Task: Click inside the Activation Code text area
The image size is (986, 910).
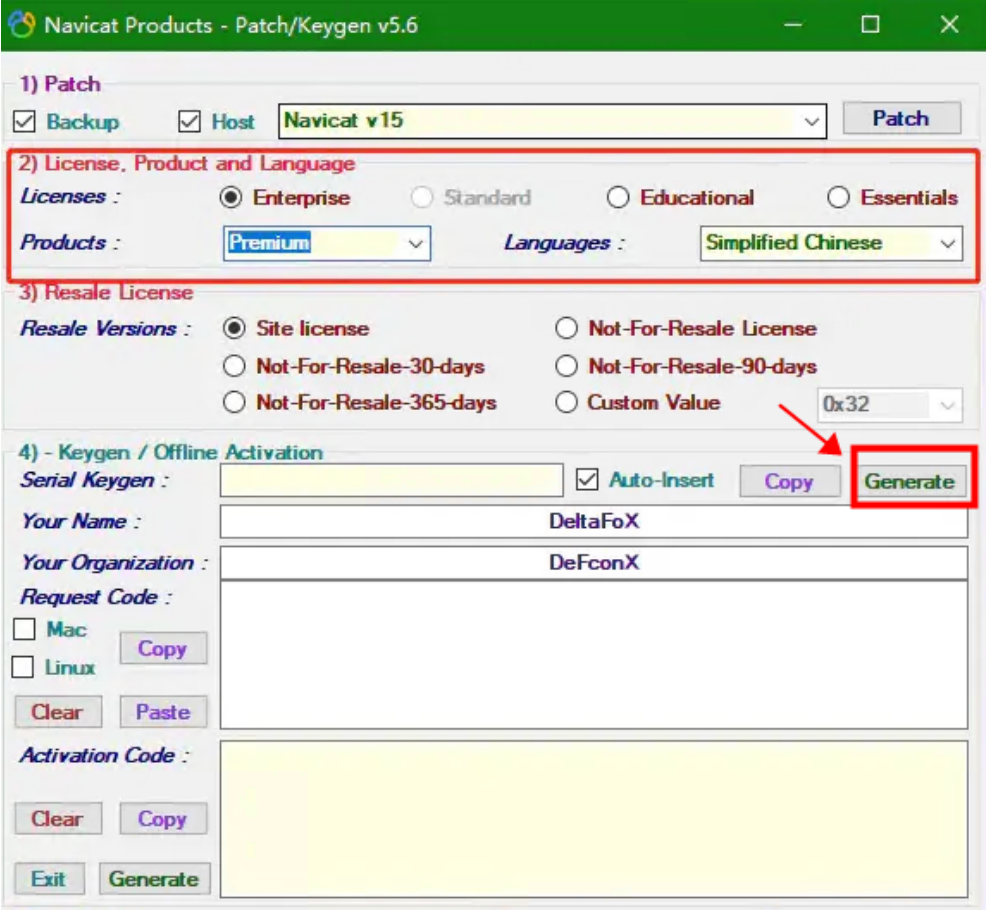Action: click(x=594, y=819)
